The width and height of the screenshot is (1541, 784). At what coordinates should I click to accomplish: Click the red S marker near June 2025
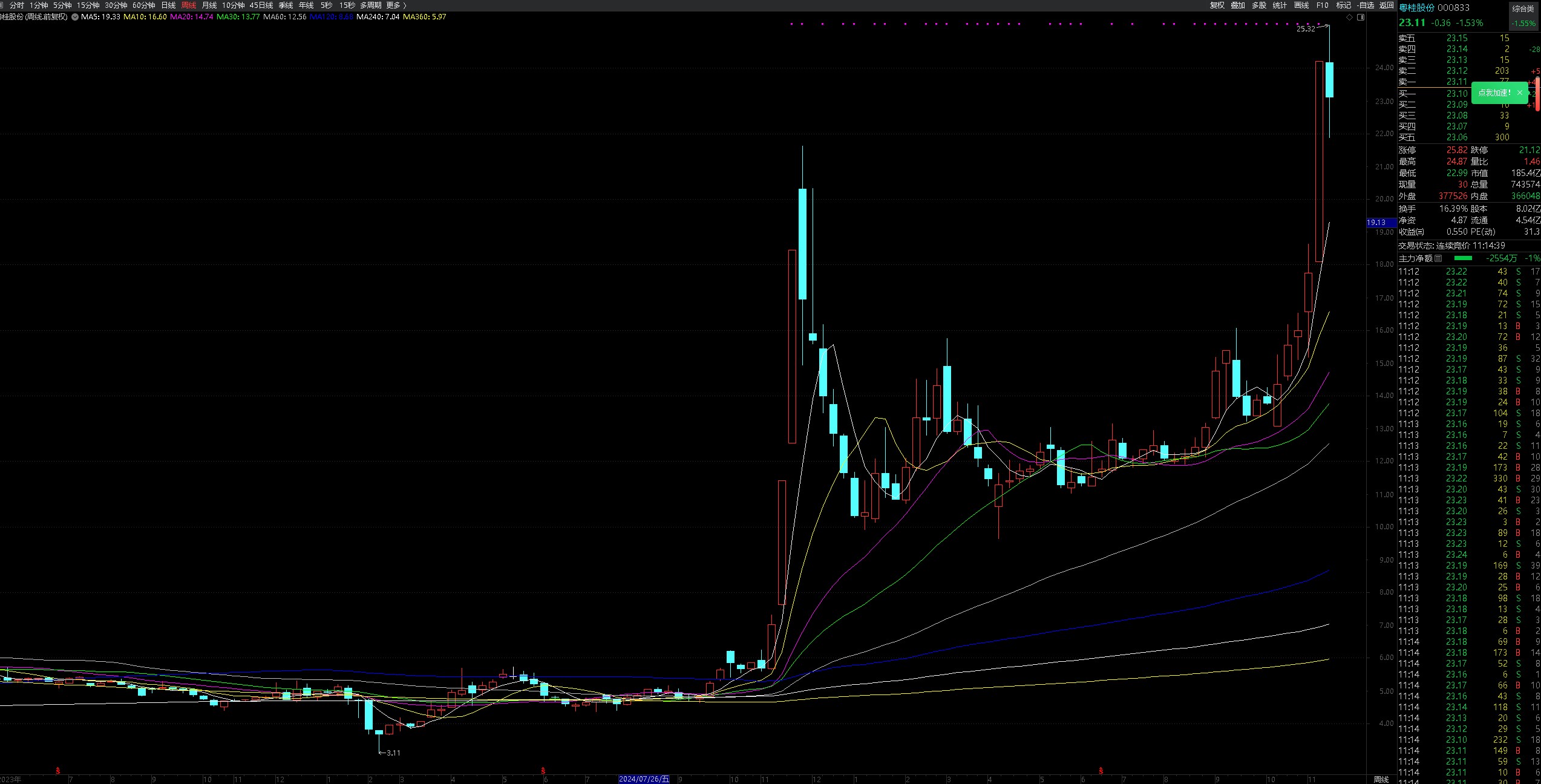click(1101, 771)
